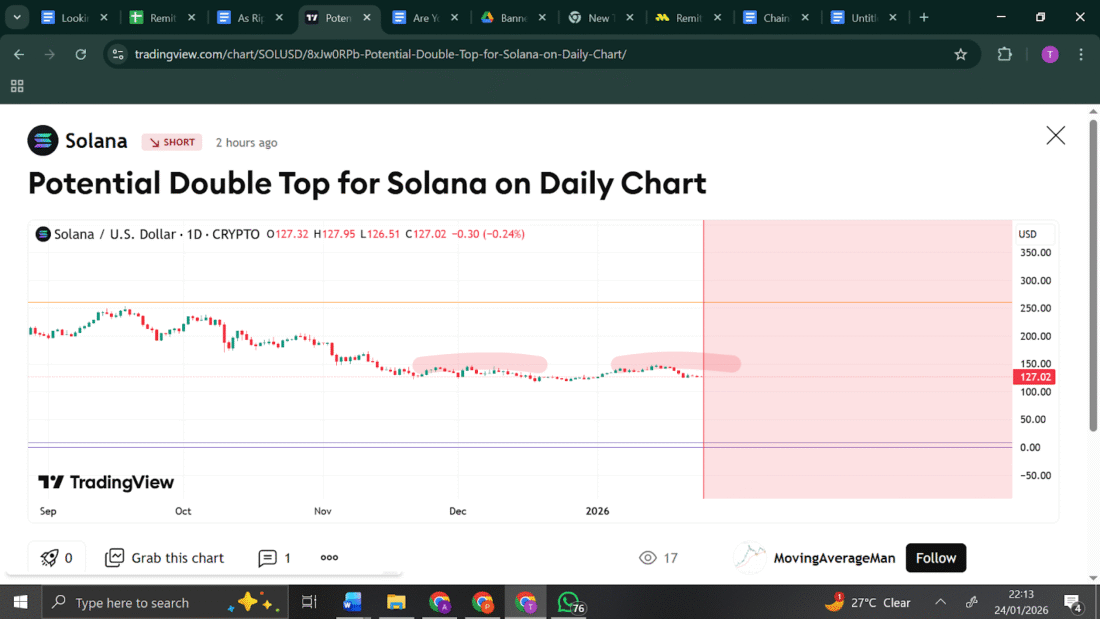Open the three-dot more options menu
1100x619 pixels.
pyautogui.click(x=329, y=558)
